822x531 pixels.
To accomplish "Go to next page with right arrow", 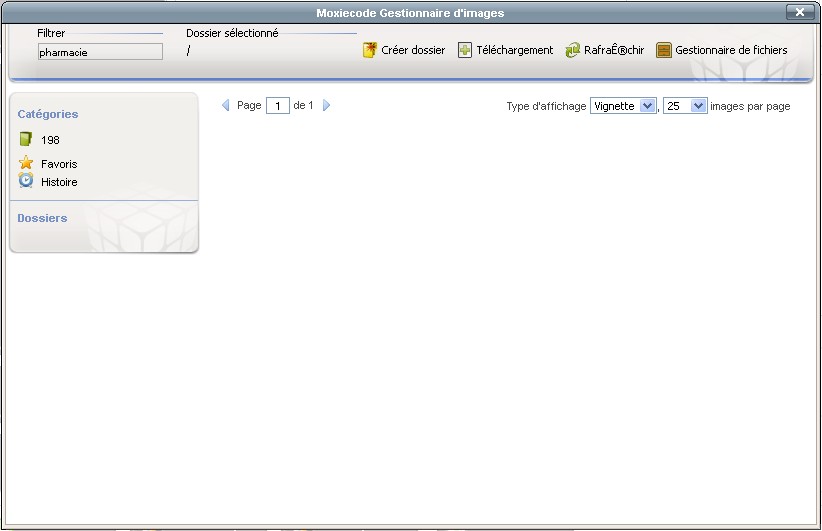I will pyautogui.click(x=326, y=105).
